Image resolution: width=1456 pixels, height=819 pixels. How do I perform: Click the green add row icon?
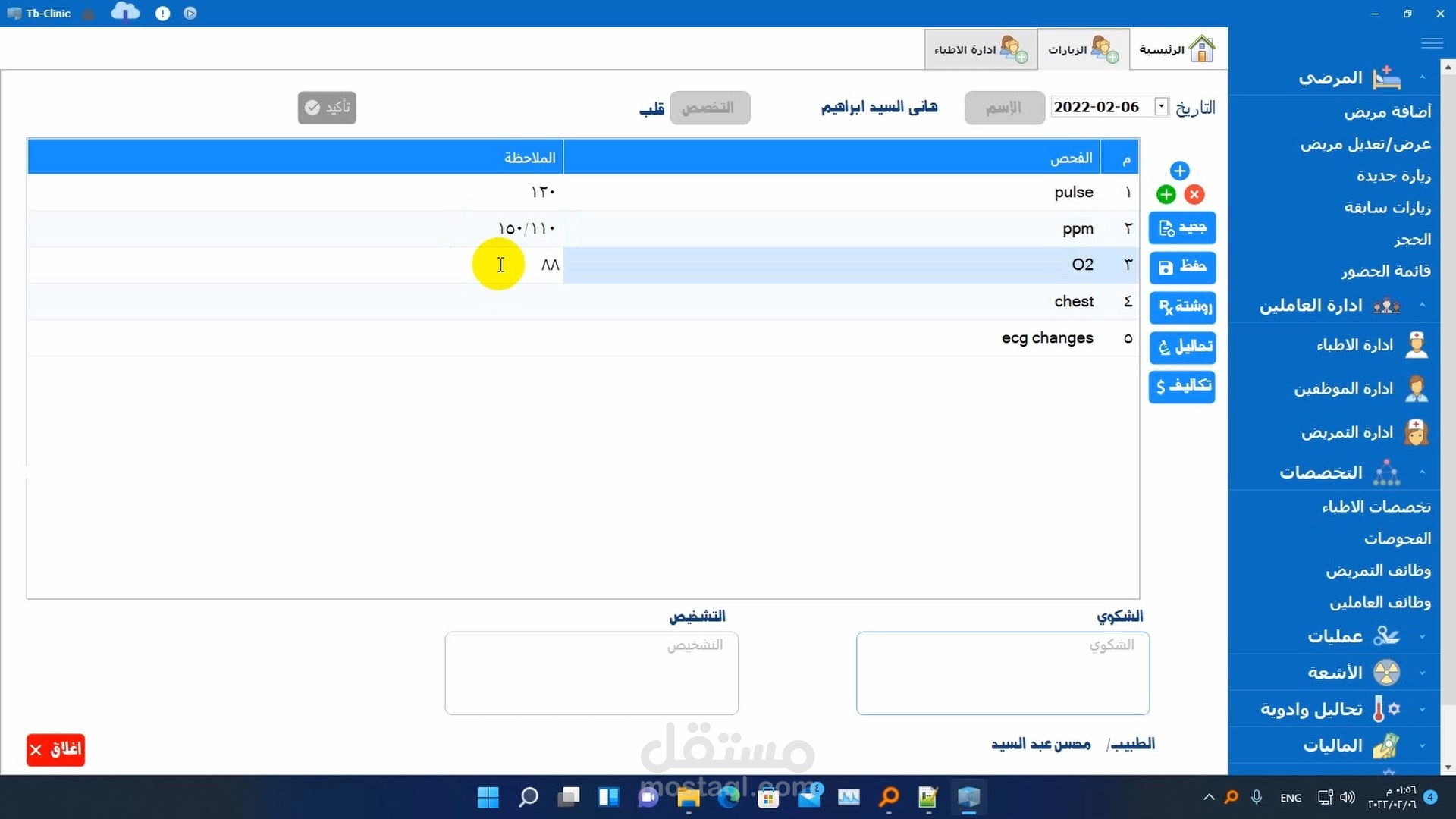coord(1166,195)
